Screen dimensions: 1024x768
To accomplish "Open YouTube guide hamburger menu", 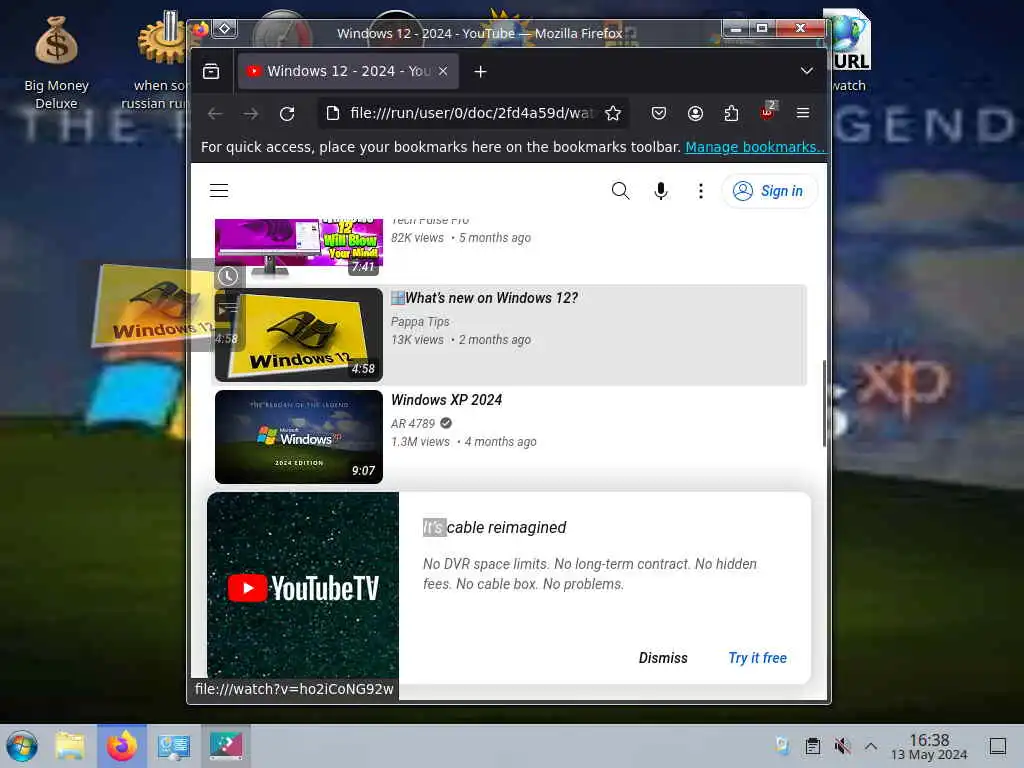I will (x=219, y=191).
